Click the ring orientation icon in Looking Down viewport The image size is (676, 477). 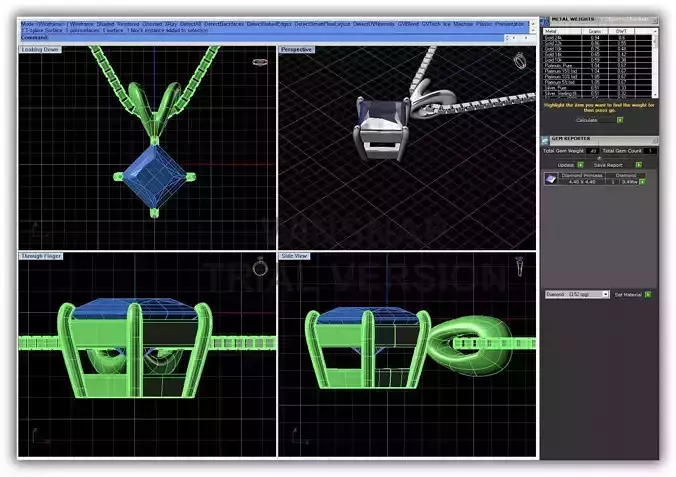click(x=260, y=62)
